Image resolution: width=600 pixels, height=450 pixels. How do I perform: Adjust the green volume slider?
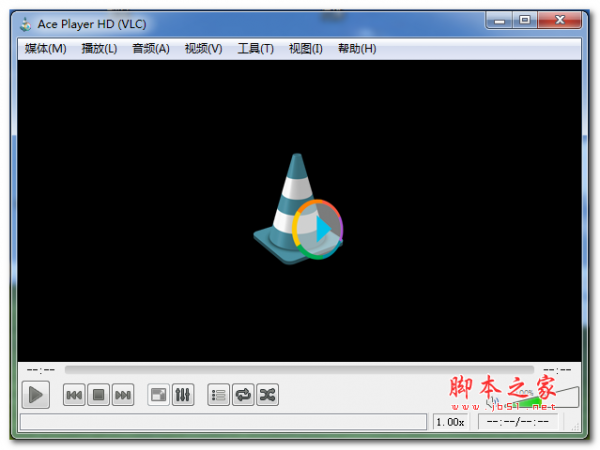pyautogui.click(x=543, y=398)
